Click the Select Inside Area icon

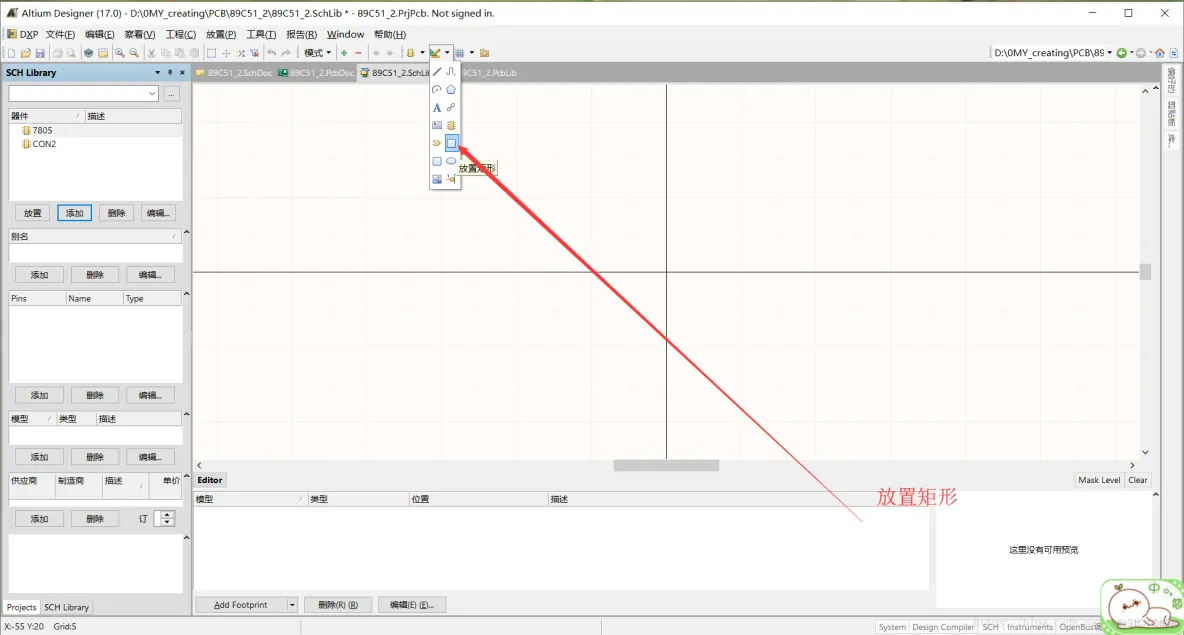click(211, 53)
